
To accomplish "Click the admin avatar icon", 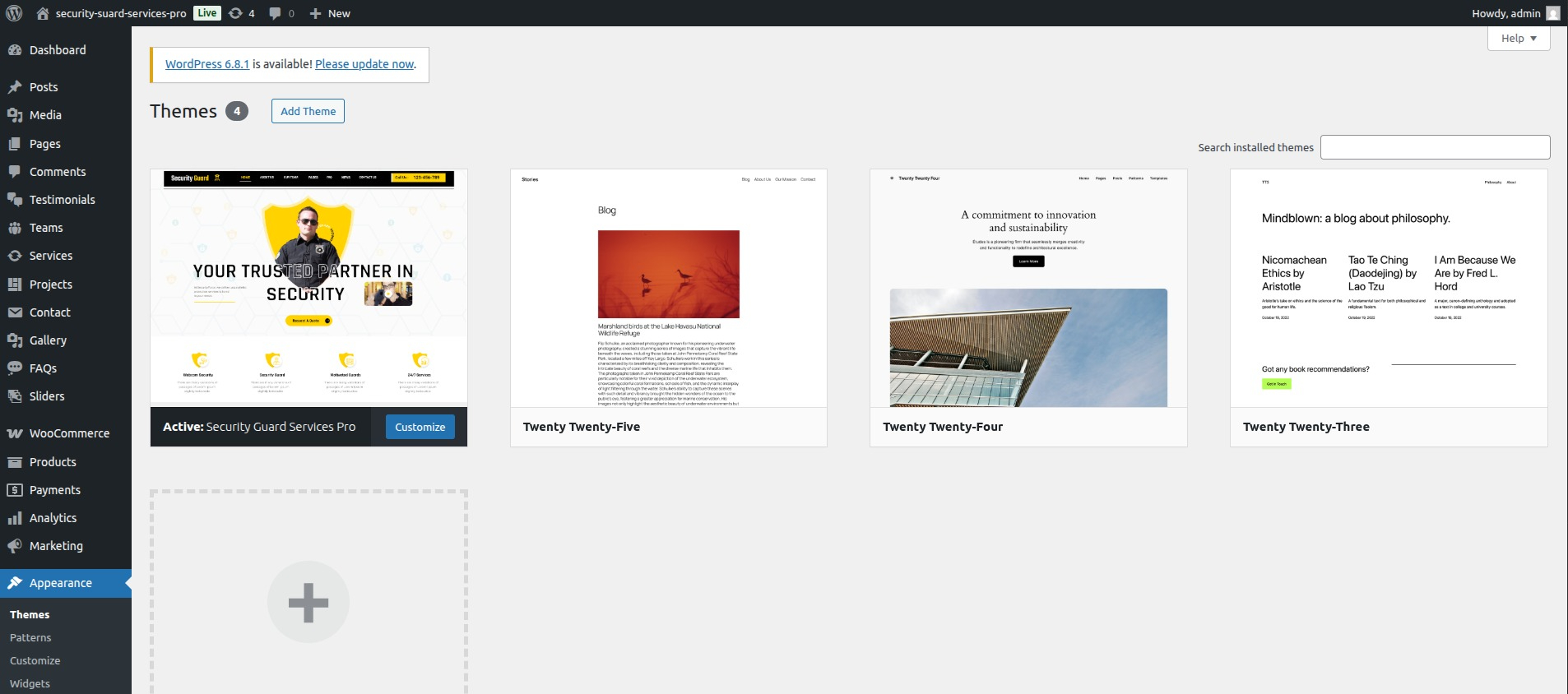I will 1553,13.
